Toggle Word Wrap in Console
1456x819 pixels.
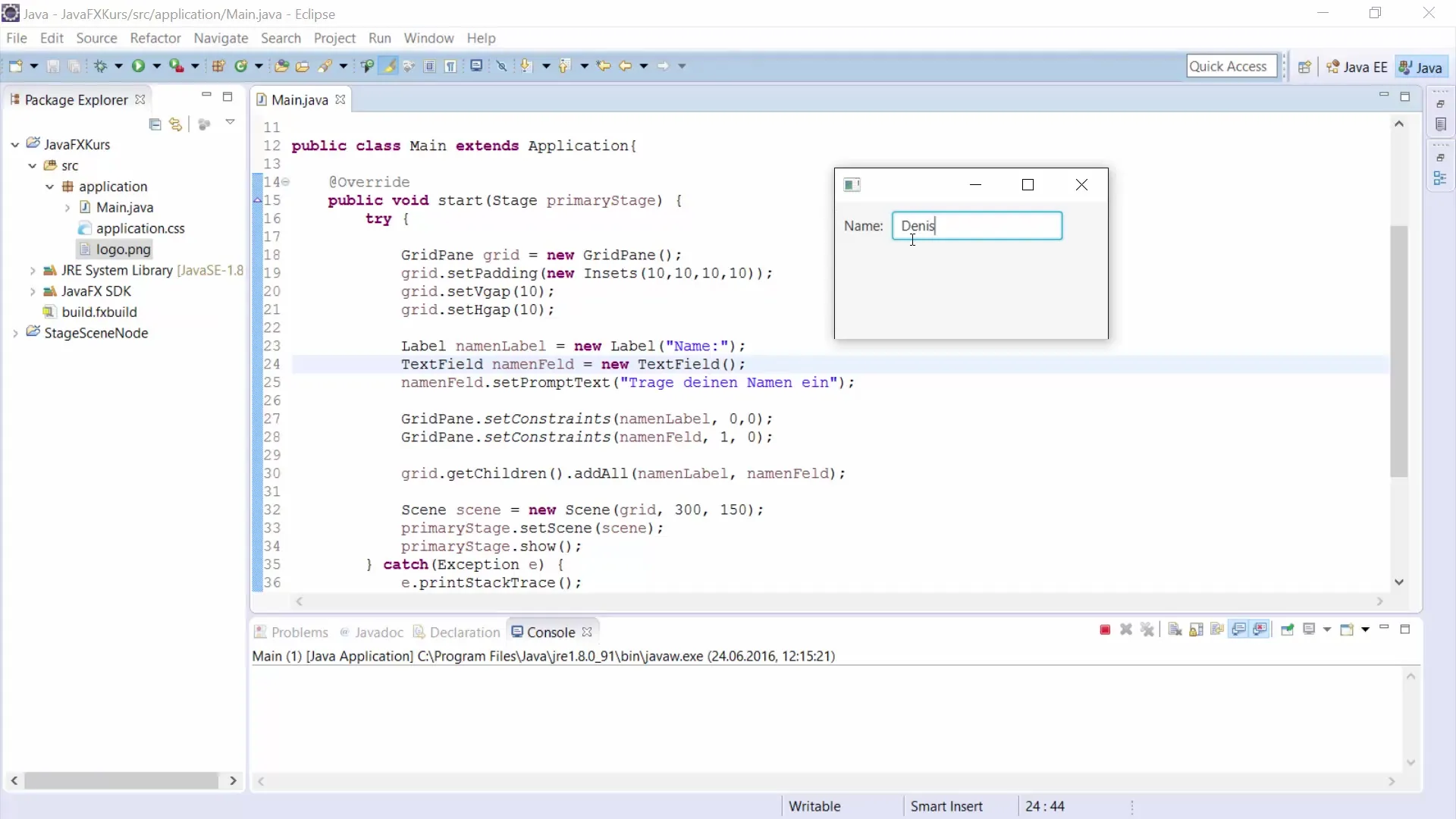(1217, 629)
